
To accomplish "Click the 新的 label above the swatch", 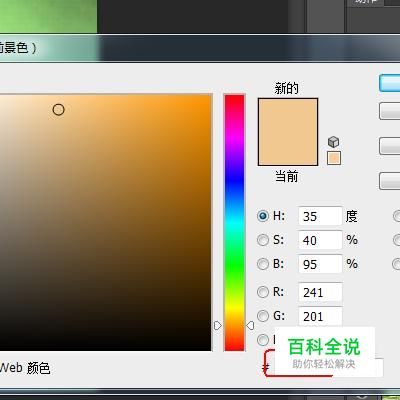I will pyautogui.click(x=286, y=88).
